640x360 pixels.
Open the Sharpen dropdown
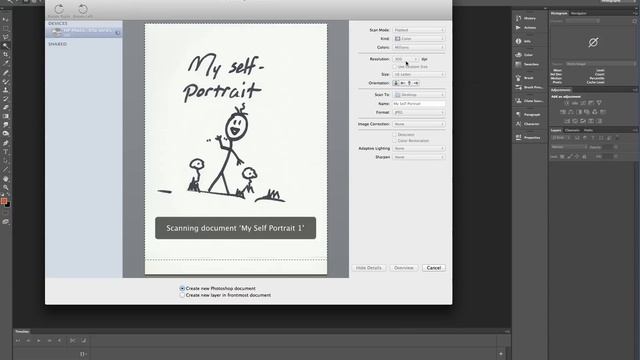click(x=419, y=157)
